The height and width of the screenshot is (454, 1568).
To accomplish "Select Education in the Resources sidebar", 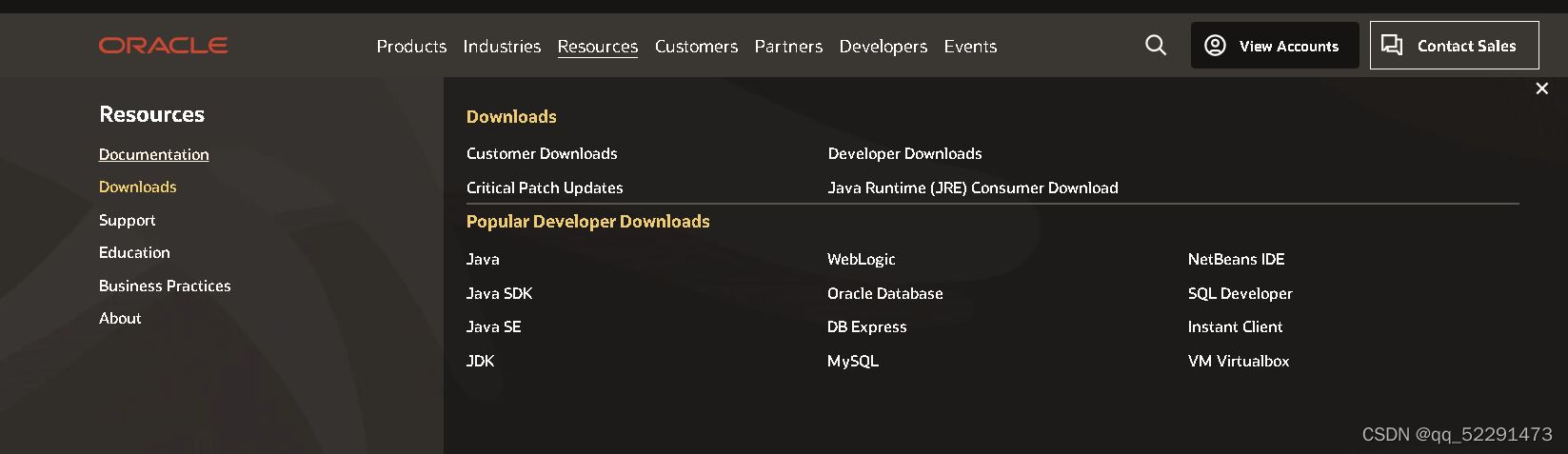I will [134, 252].
